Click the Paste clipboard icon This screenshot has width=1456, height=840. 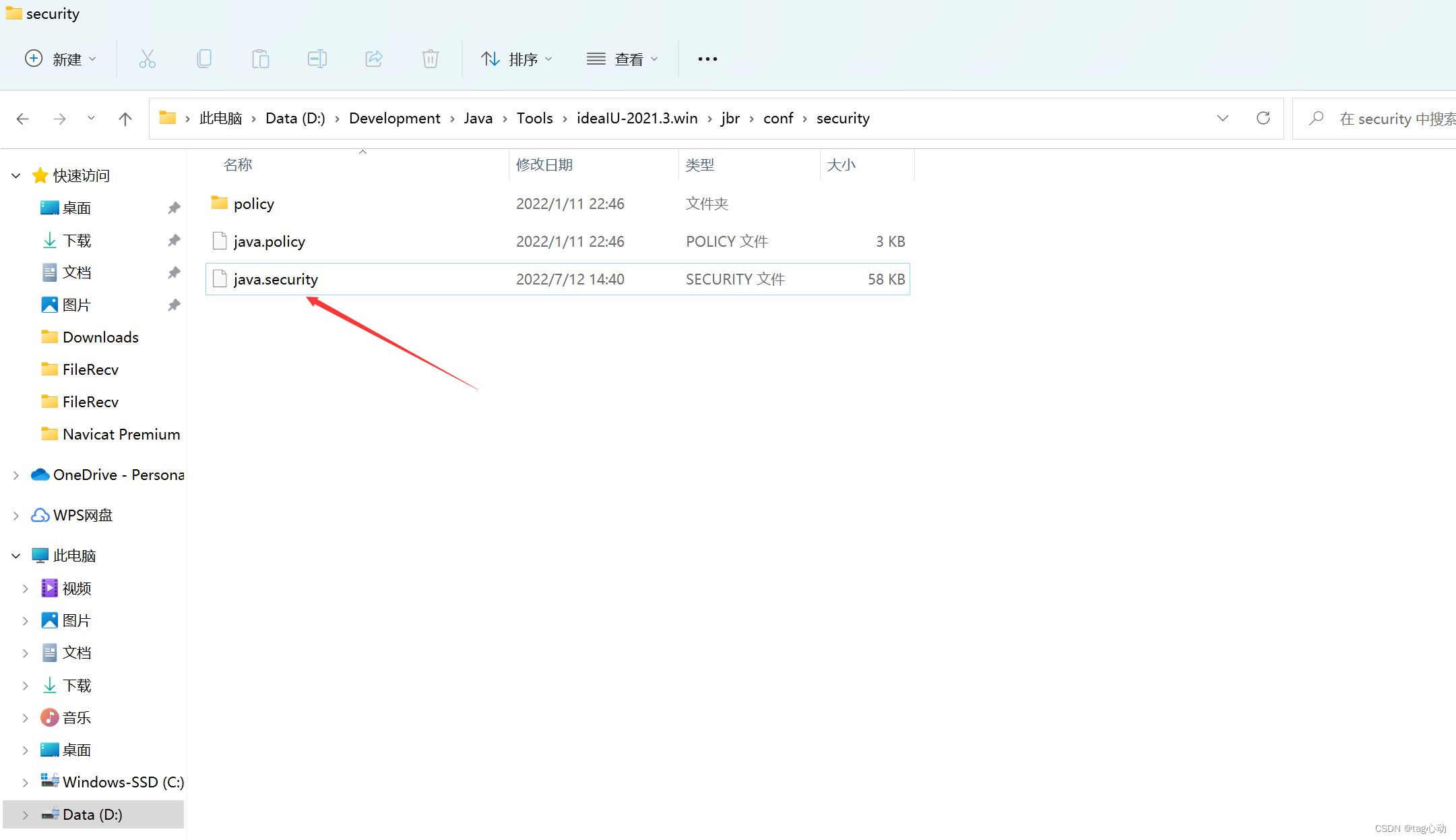(x=260, y=59)
